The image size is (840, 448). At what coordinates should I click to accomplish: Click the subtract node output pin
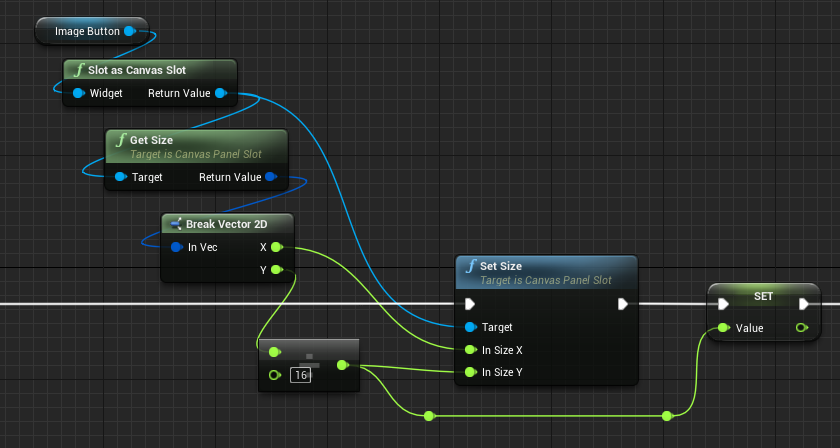(342, 365)
